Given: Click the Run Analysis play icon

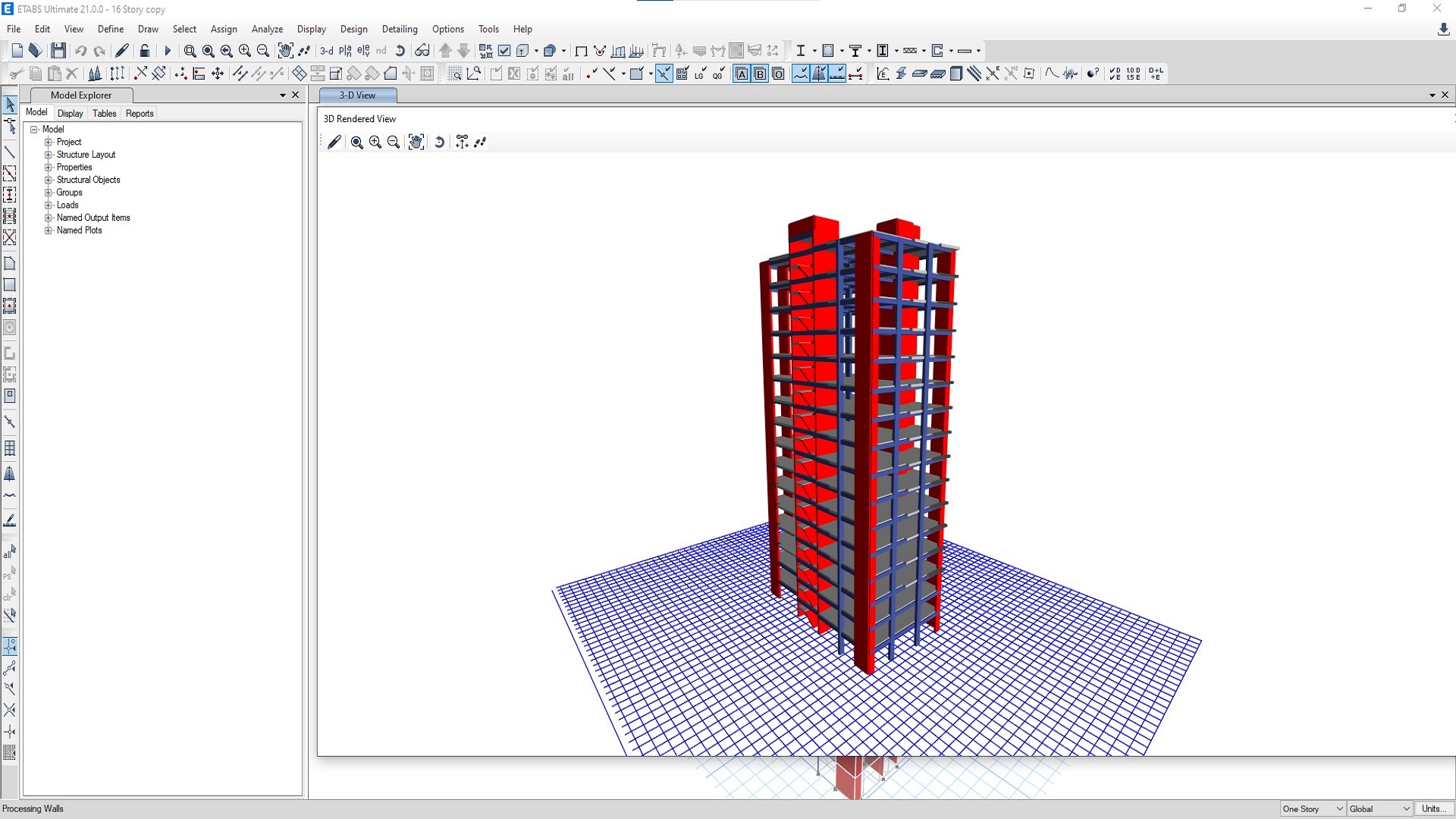Looking at the screenshot, I should click(168, 51).
